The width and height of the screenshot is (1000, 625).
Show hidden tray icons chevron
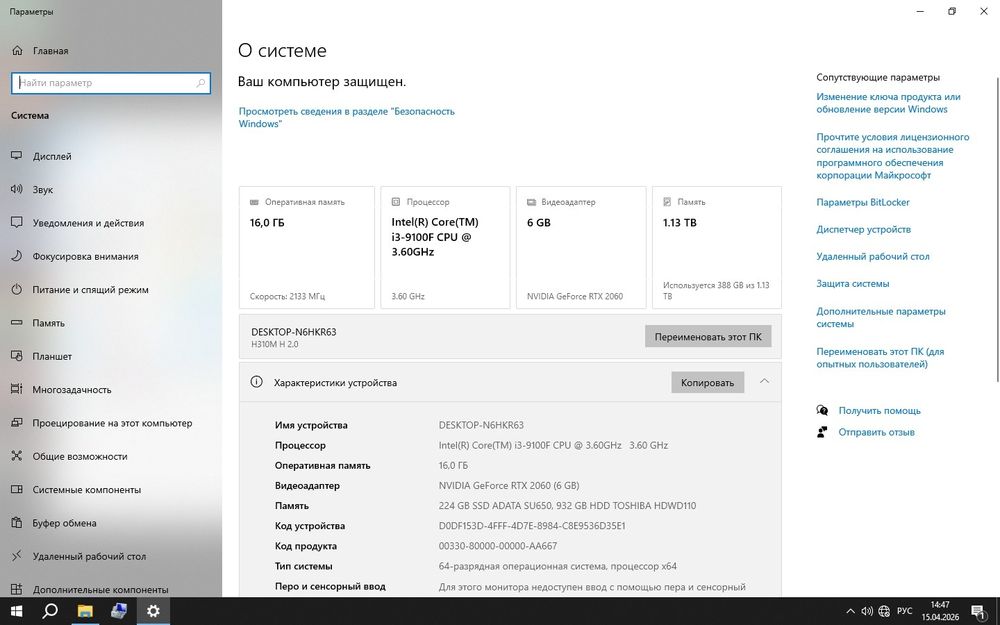point(850,611)
